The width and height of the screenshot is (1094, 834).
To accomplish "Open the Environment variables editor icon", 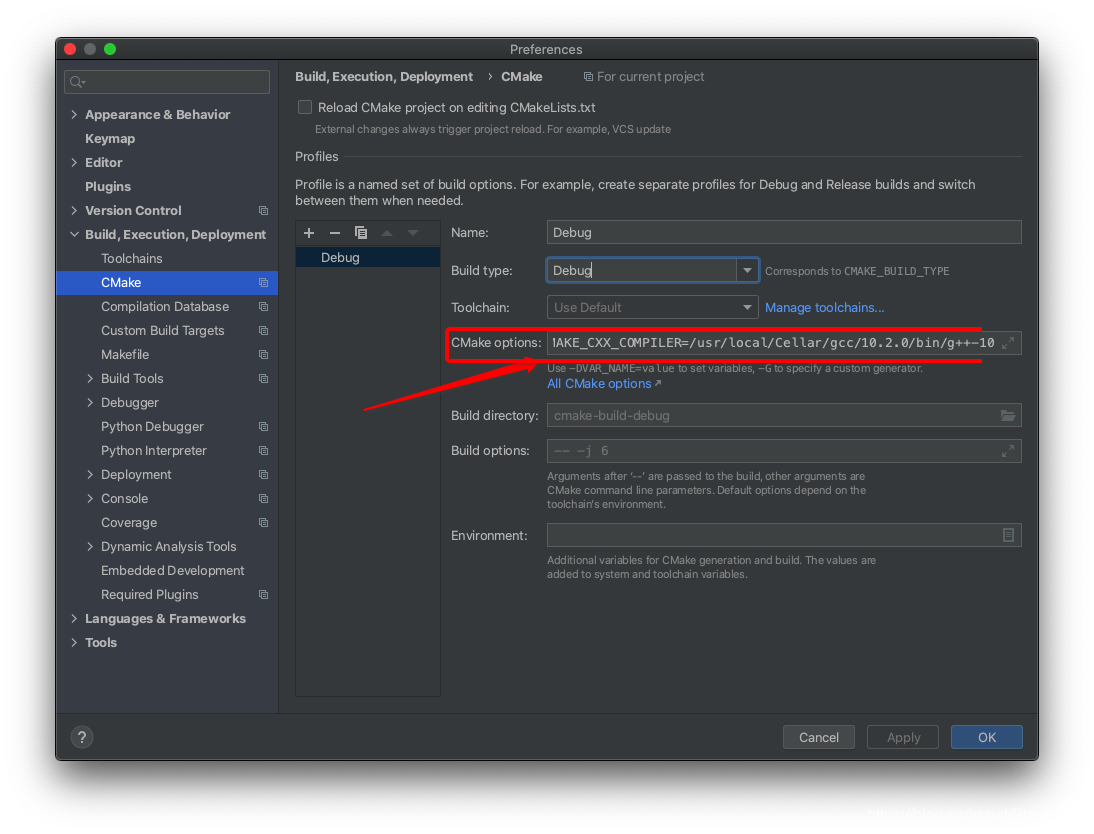I will click(x=1008, y=535).
